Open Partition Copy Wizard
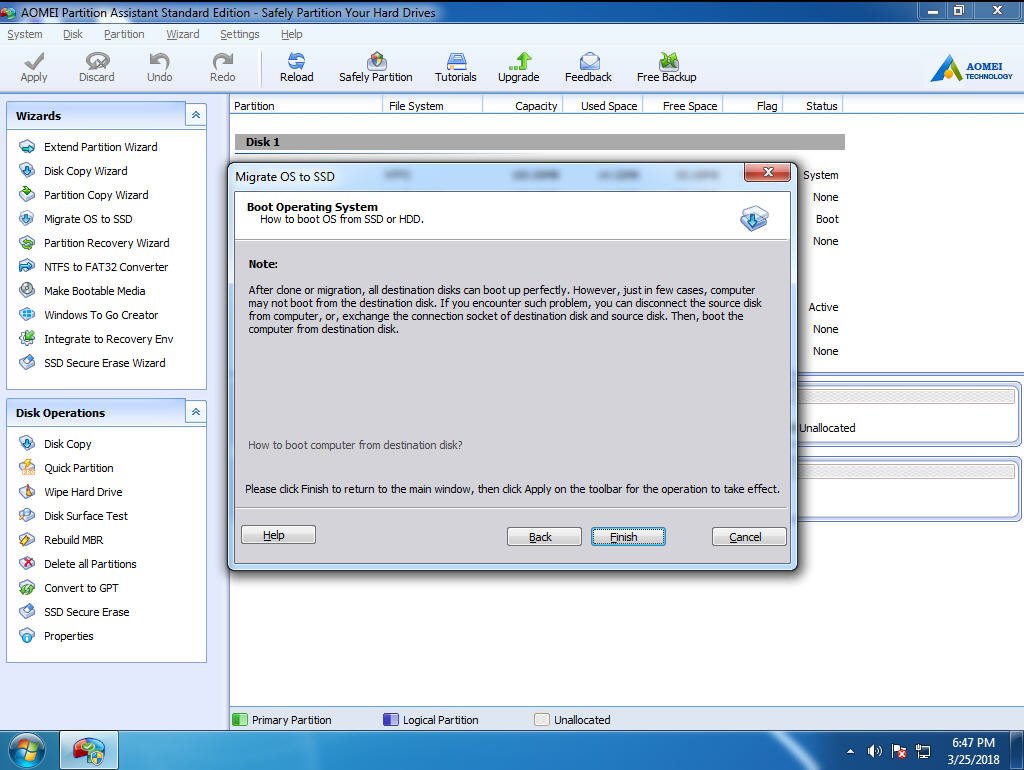Viewport: 1024px width, 770px height. click(x=96, y=195)
